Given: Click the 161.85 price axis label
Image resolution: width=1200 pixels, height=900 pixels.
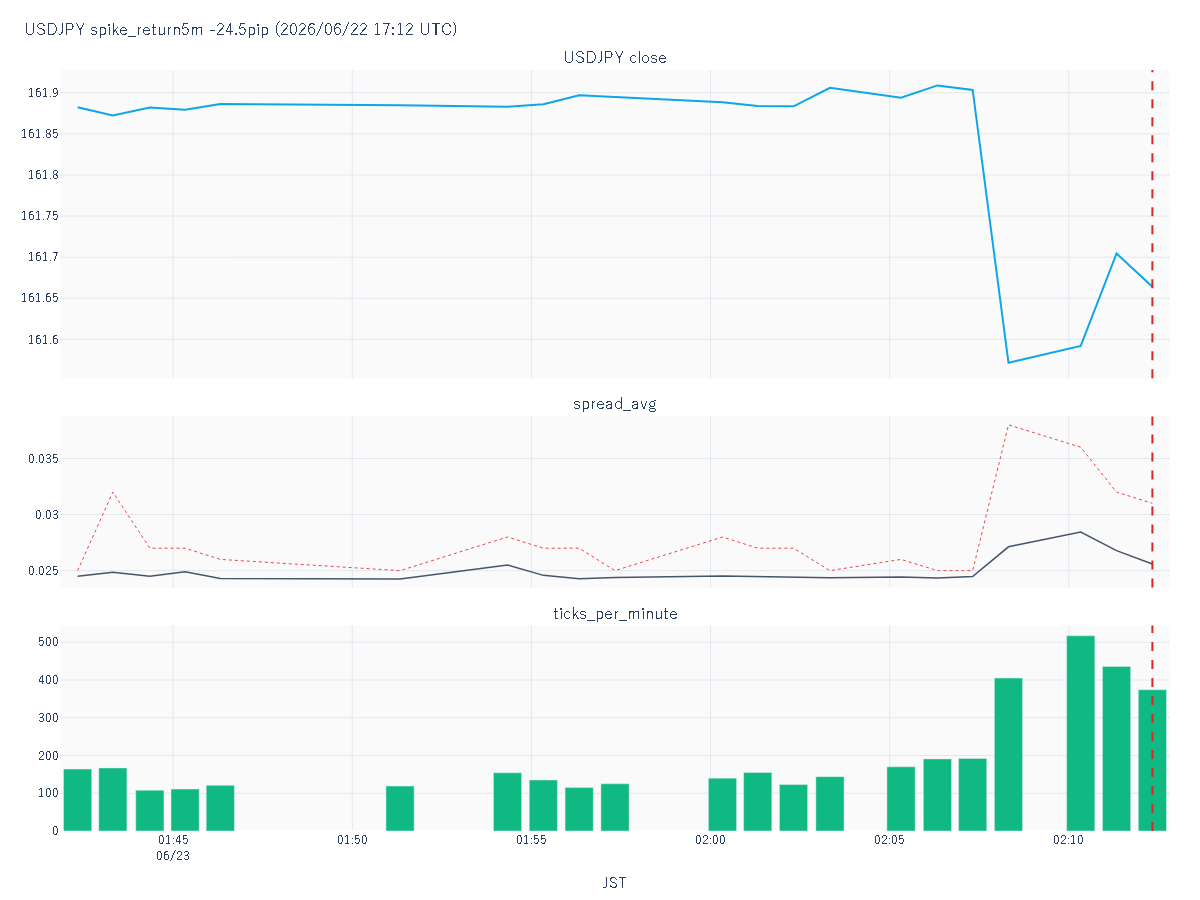Looking at the screenshot, I should tap(39, 134).
